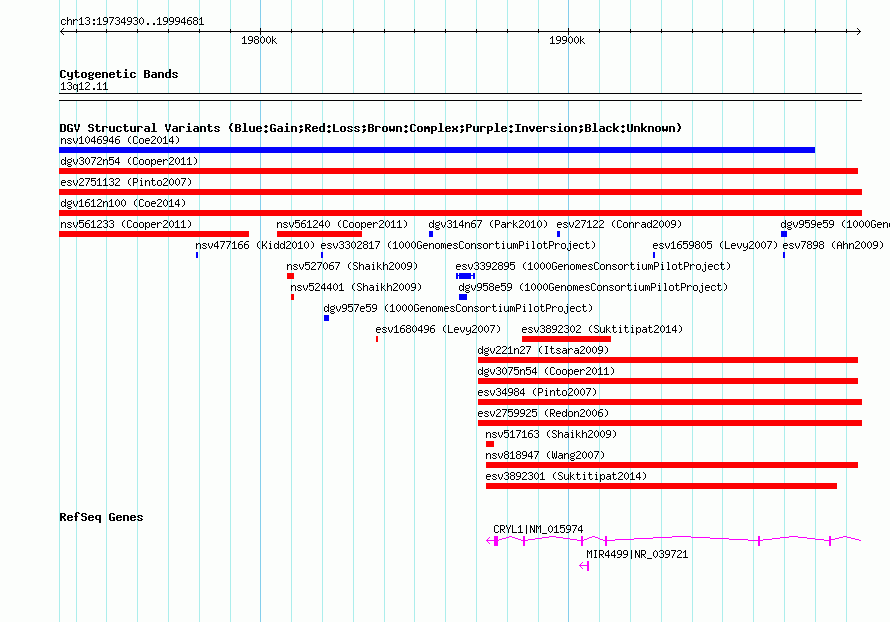Click the chr13:19734930..19994681 coordinates text

pos(132,22)
